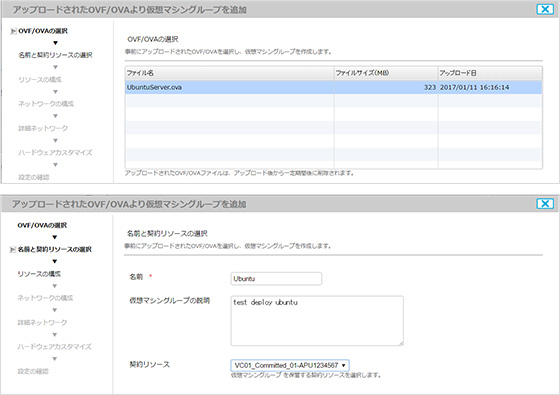This screenshot has height=395, width=560.
Task: Select ネットワークの構成 step in top wizard
Action: [46, 104]
